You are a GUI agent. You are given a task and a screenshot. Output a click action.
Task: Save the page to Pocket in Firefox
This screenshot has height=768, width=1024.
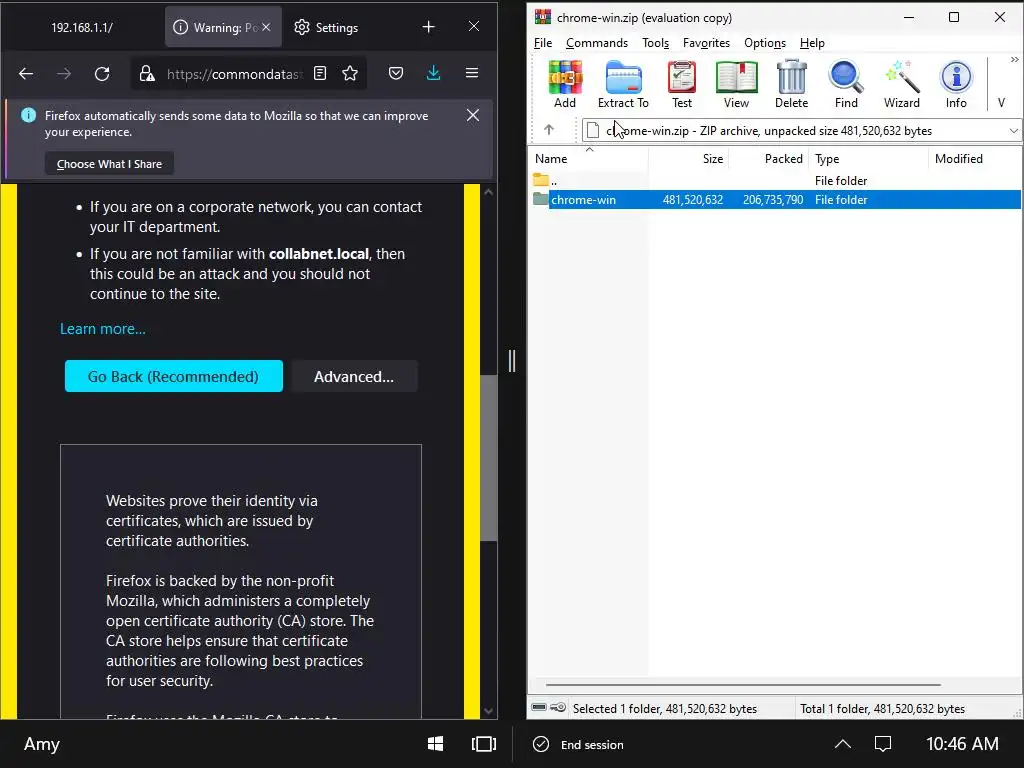(x=396, y=73)
